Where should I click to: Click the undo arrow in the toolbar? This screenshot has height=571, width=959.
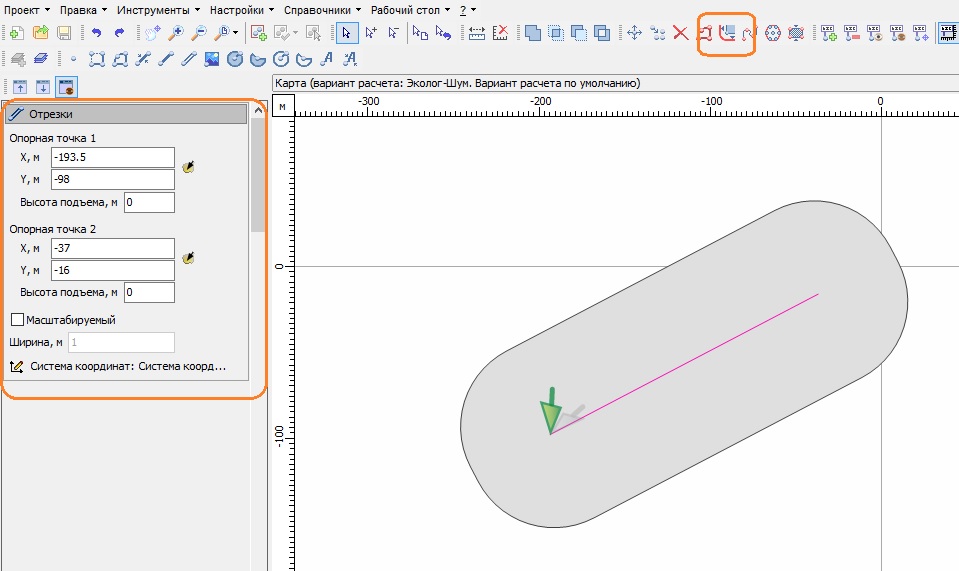coord(96,33)
